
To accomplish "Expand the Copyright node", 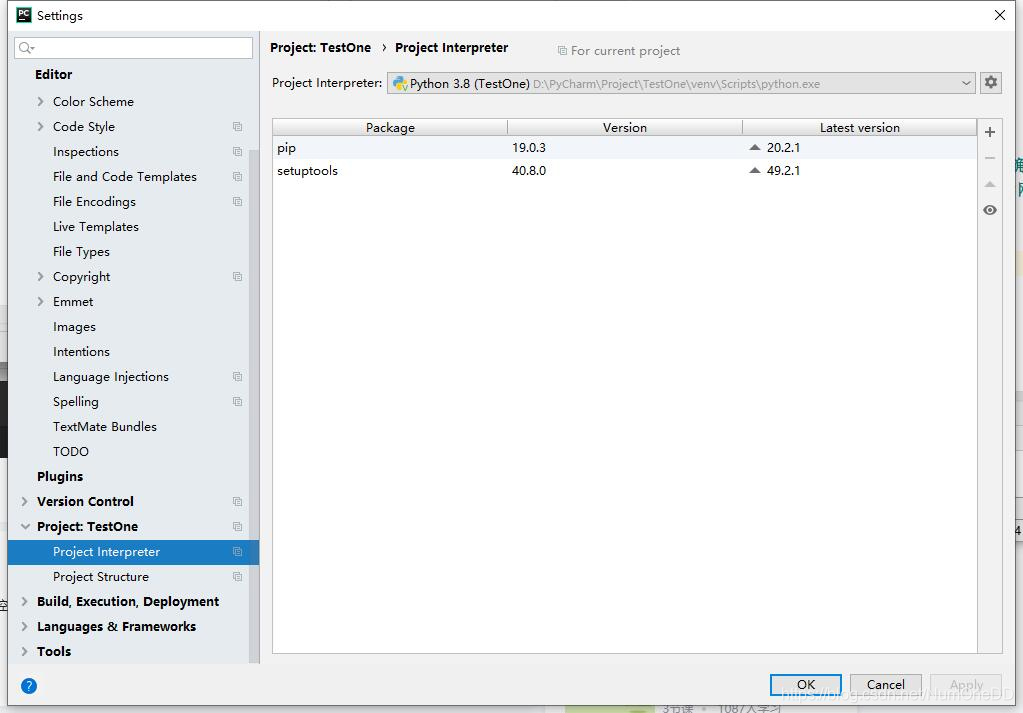I will [x=40, y=277].
